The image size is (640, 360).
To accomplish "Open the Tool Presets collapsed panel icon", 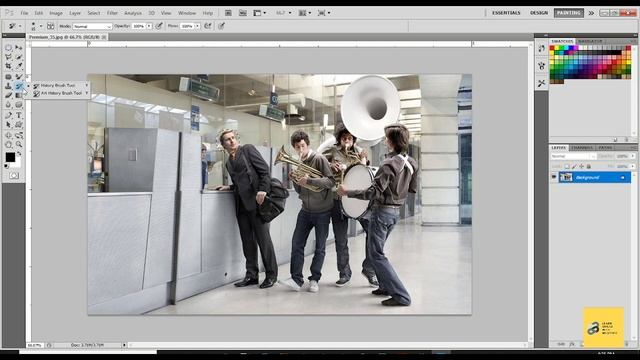I will point(542,83).
